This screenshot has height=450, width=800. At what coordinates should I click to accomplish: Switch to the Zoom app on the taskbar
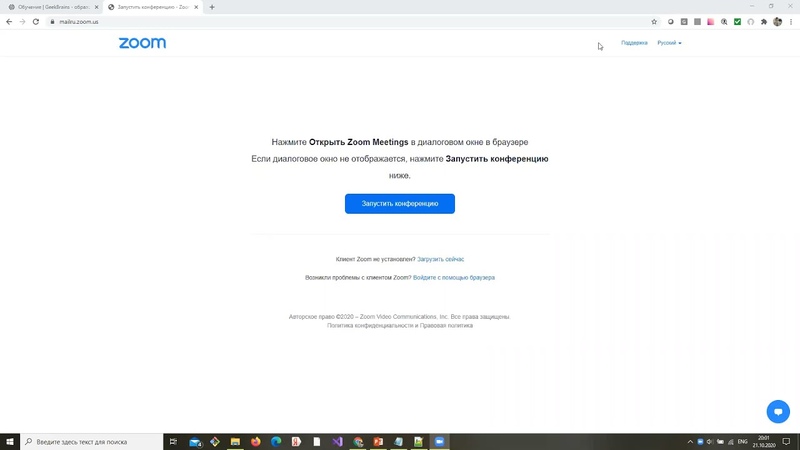pyautogui.click(x=439, y=441)
